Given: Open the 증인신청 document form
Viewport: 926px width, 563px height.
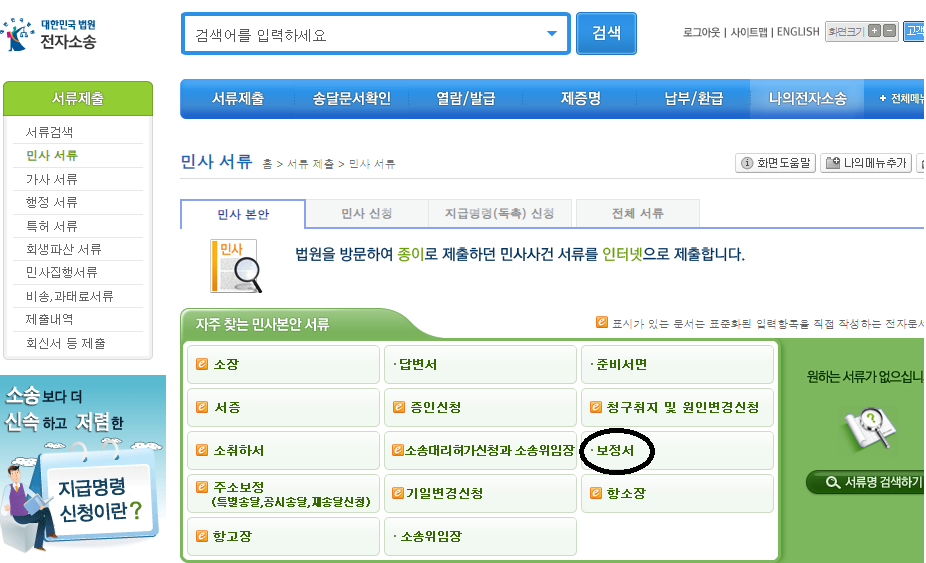Looking at the screenshot, I should tap(480, 407).
